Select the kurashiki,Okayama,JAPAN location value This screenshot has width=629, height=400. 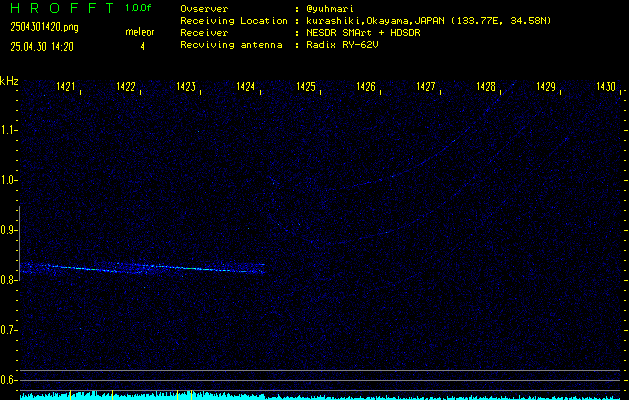click(x=428, y=21)
